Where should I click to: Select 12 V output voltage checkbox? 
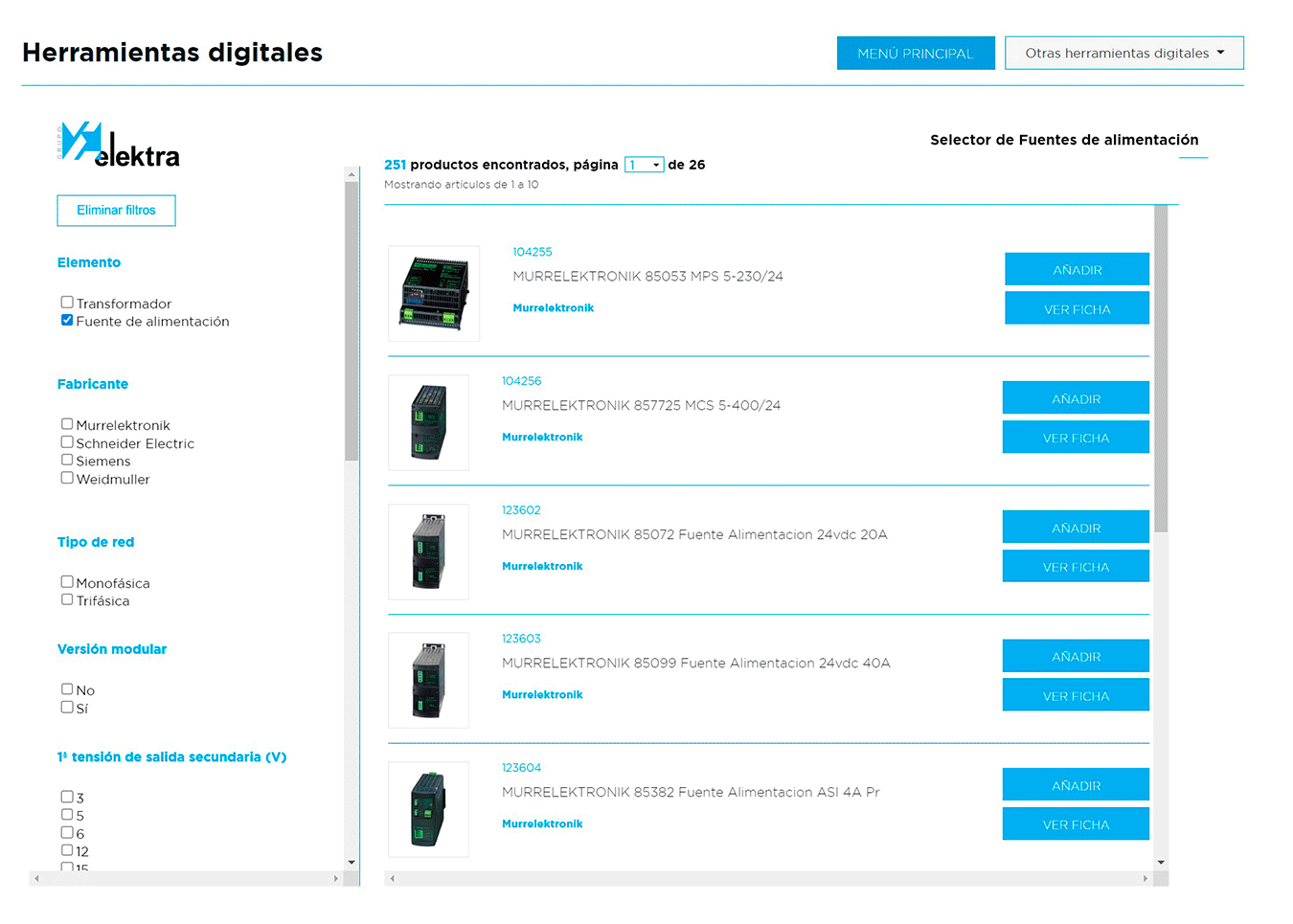point(67,849)
